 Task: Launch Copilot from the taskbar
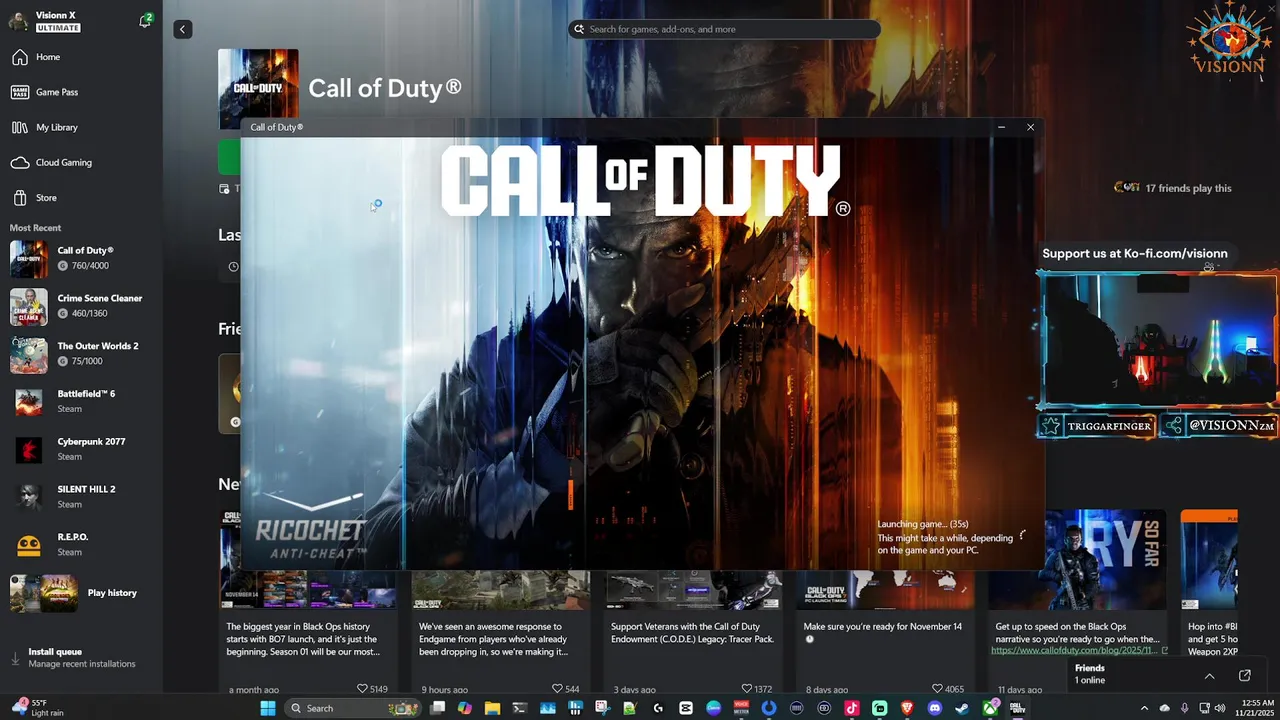tap(465, 708)
